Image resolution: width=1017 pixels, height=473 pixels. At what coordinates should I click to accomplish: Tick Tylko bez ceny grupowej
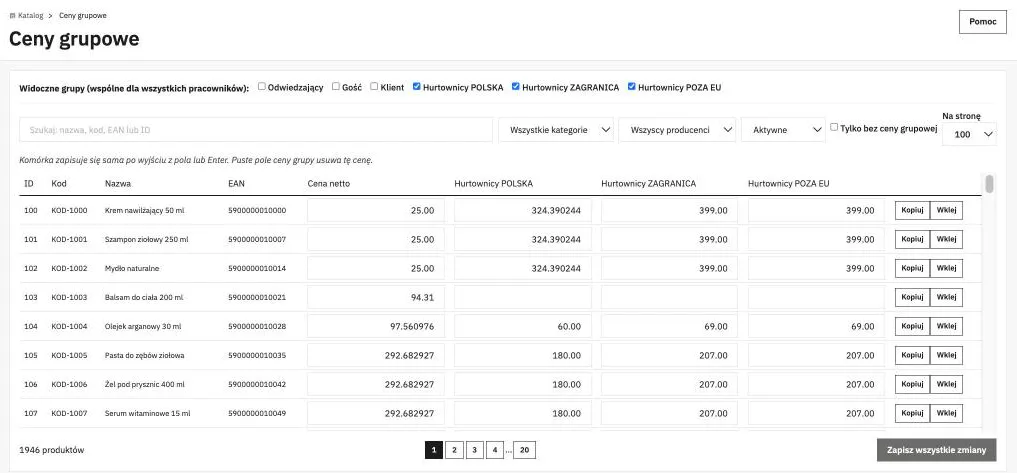834,127
